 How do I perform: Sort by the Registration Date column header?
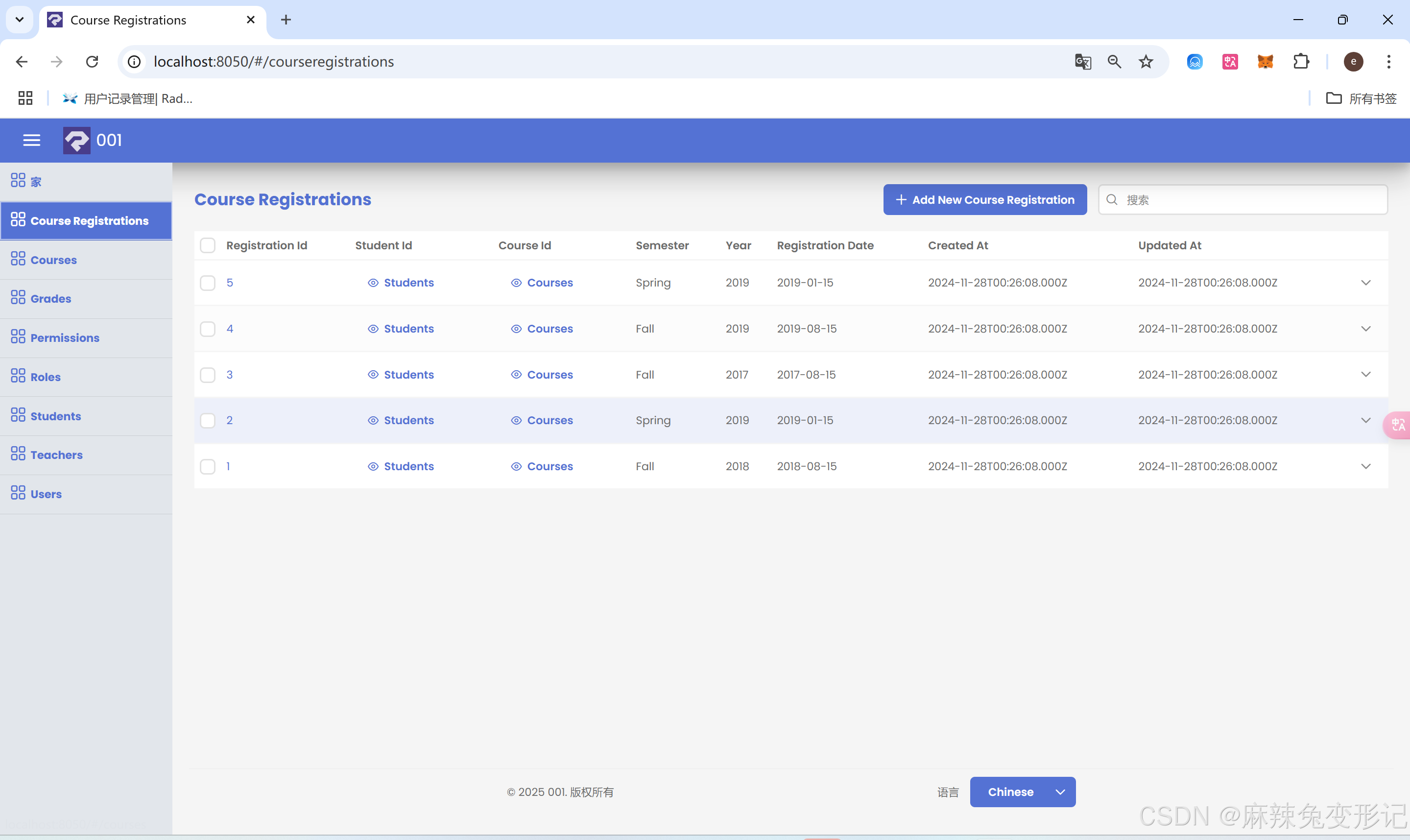[x=824, y=245]
